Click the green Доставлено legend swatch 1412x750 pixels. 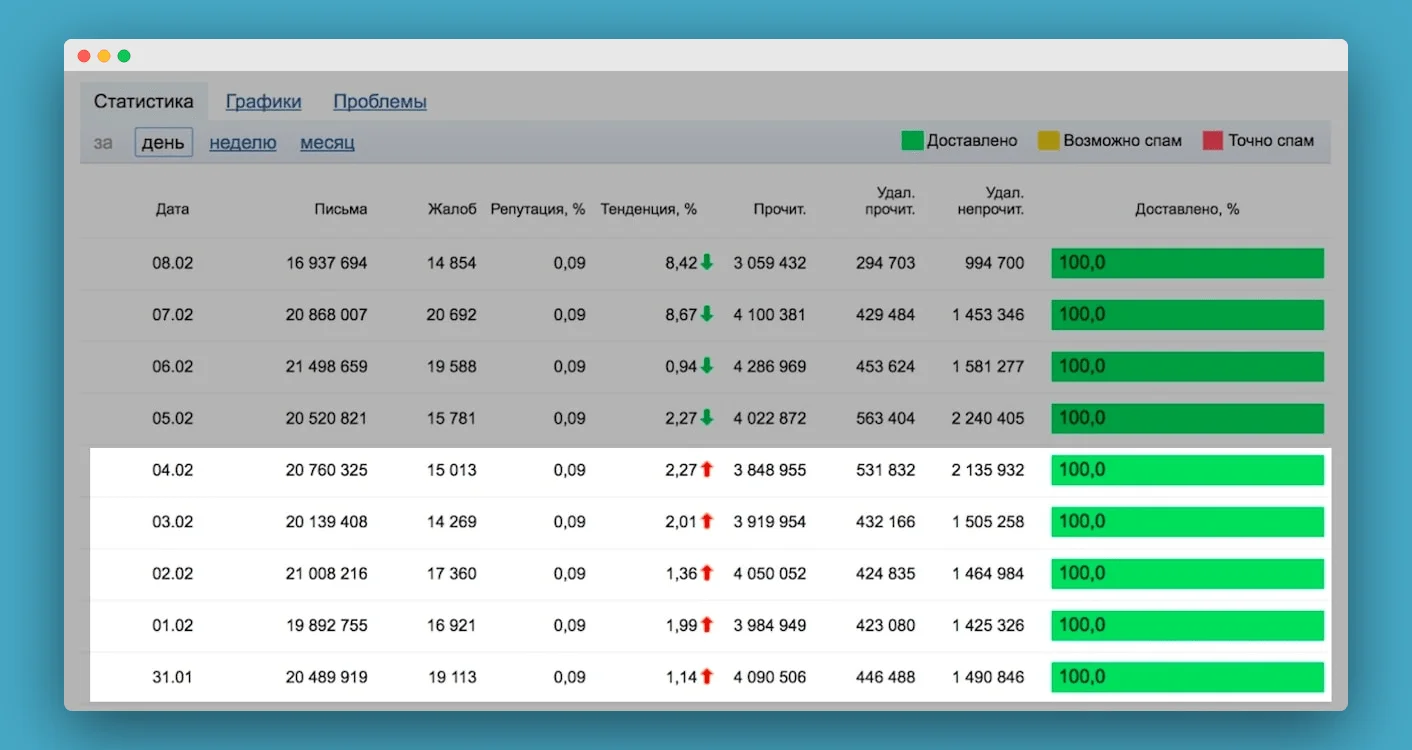click(912, 141)
